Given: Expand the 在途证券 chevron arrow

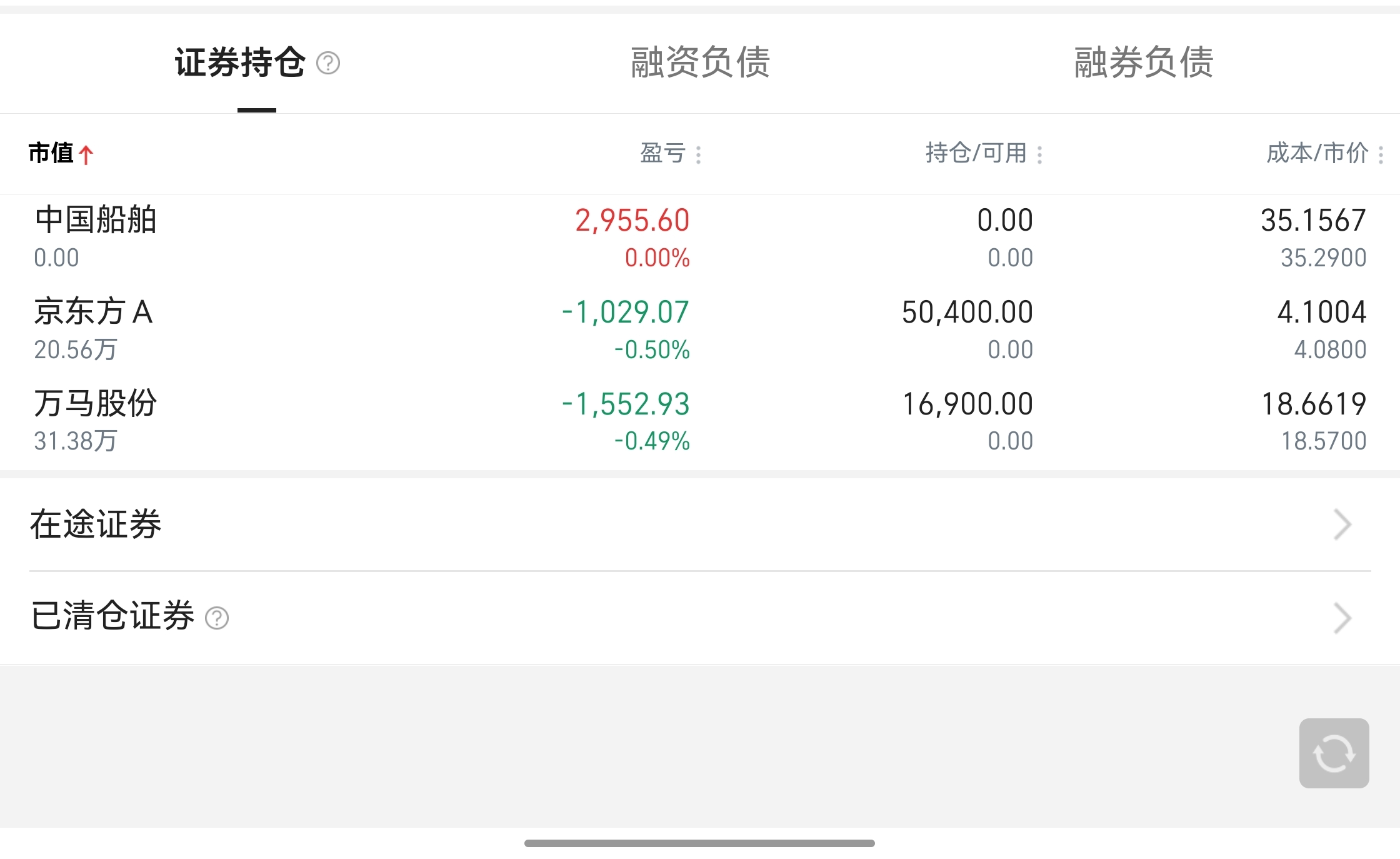Looking at the screenshot, I should 1342,525.
